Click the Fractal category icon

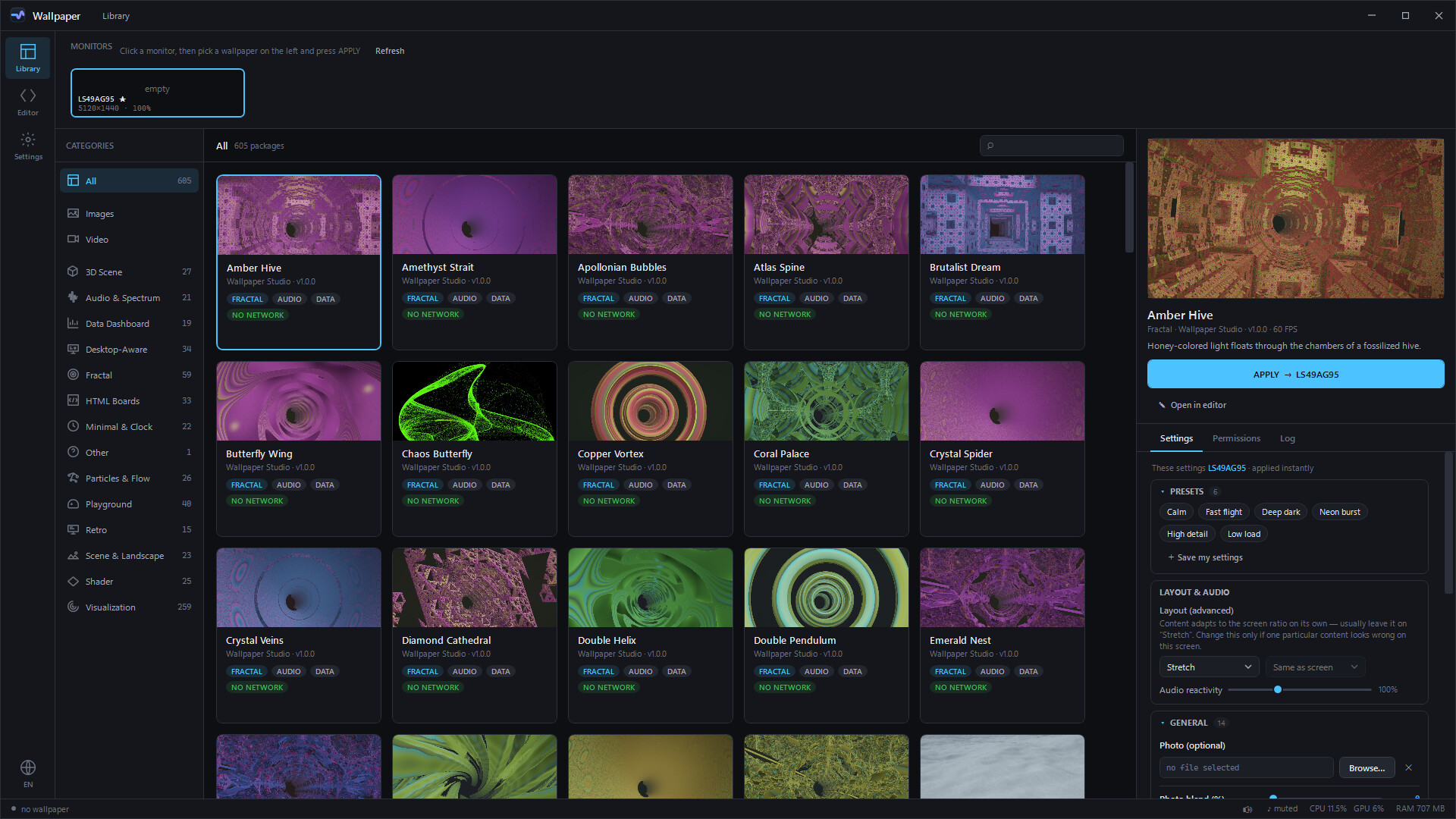tap(73, 375)
